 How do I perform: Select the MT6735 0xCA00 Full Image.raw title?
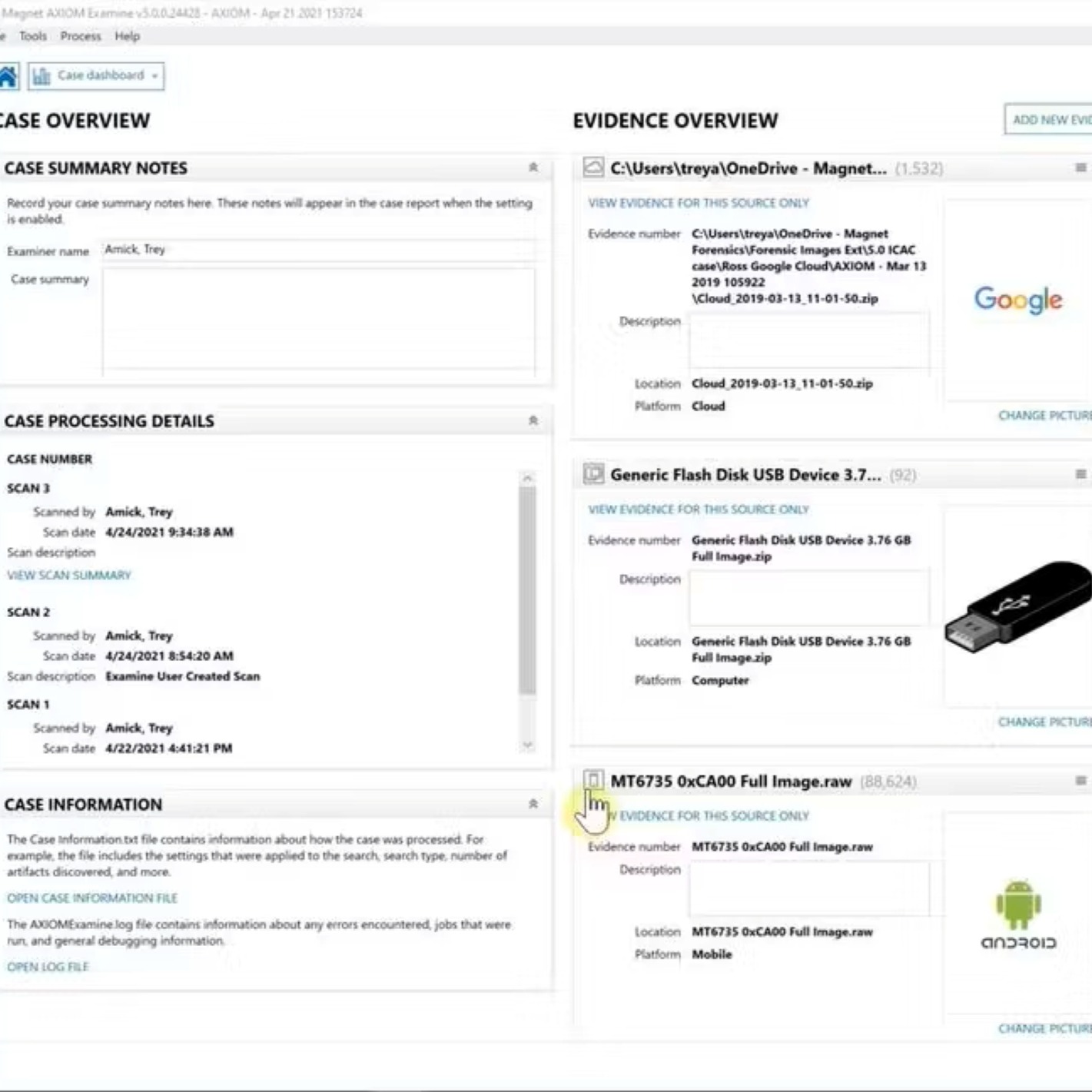coord(731,782)
